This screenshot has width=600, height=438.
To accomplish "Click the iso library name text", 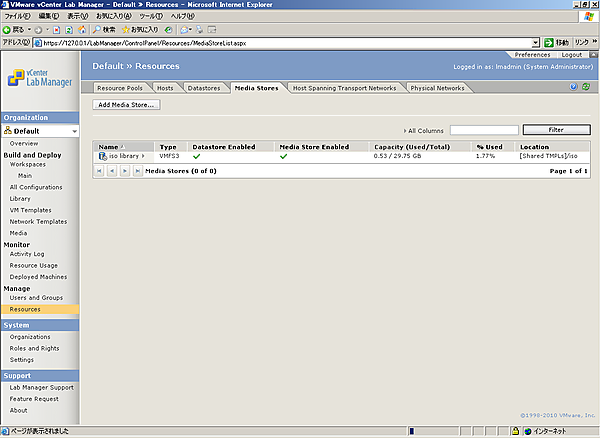I will pyautogui.click(x=124, y=156).
